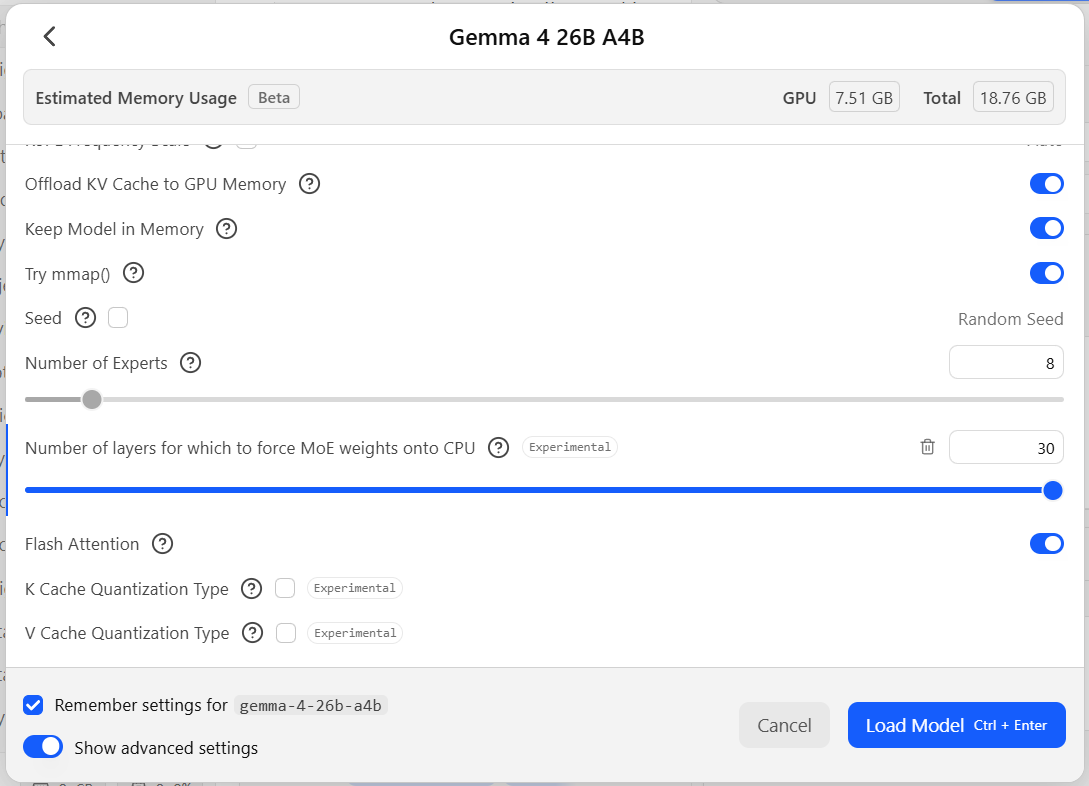This screenshot has height=786, width=1089.
Task: Open help icon for Keep Model in Memory
Action: coord(227,229)
